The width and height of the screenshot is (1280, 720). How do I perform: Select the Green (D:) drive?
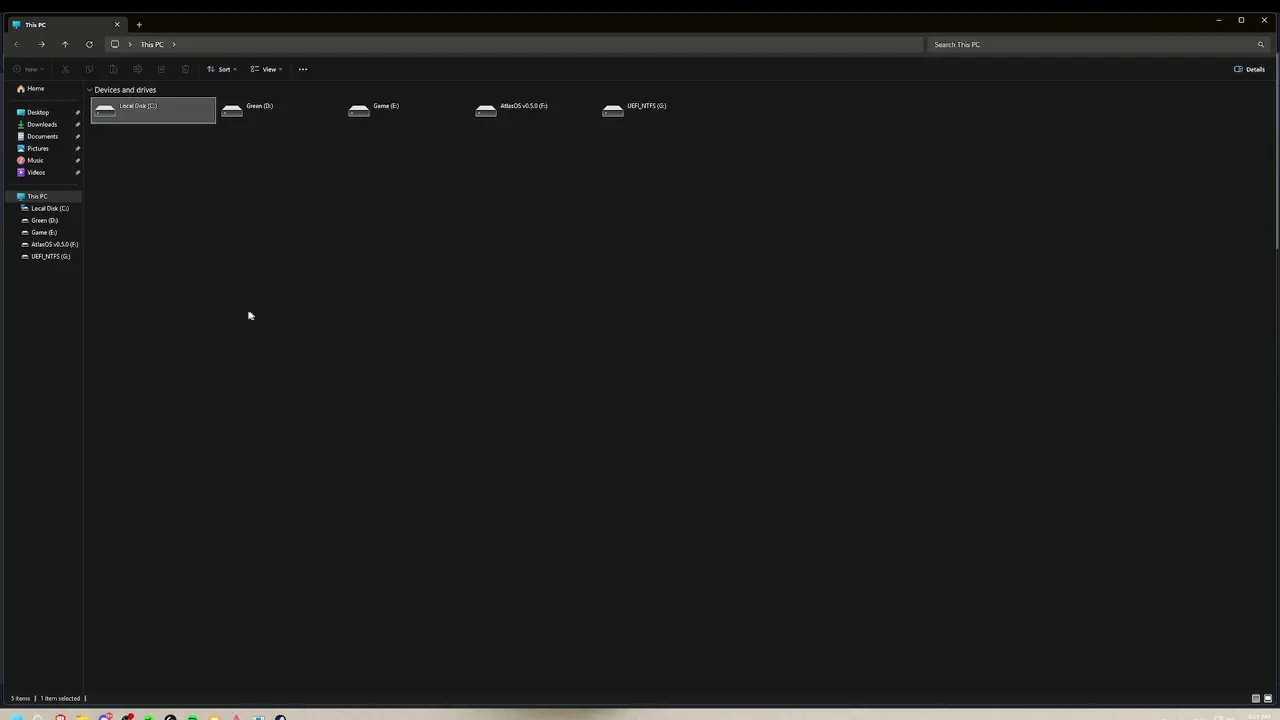(x=280, y=110)
